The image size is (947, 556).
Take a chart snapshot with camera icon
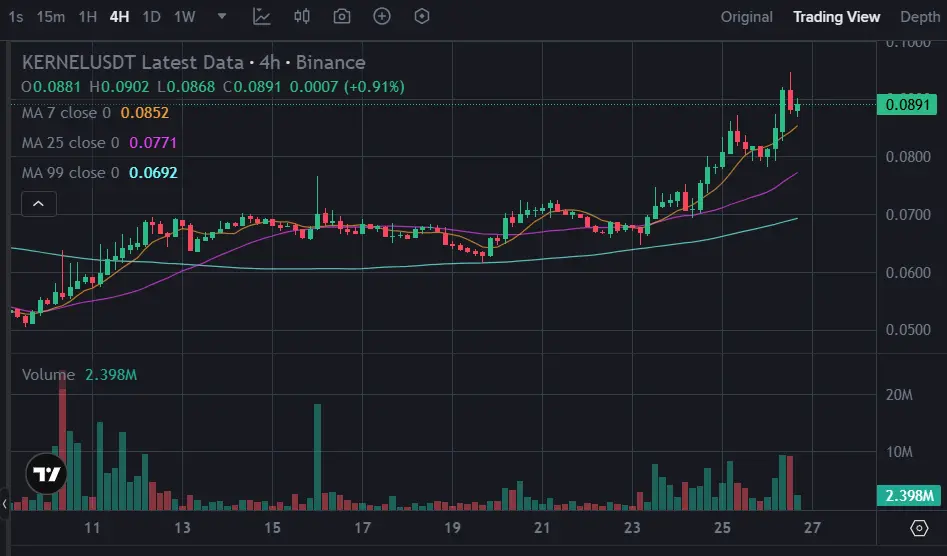342,16
